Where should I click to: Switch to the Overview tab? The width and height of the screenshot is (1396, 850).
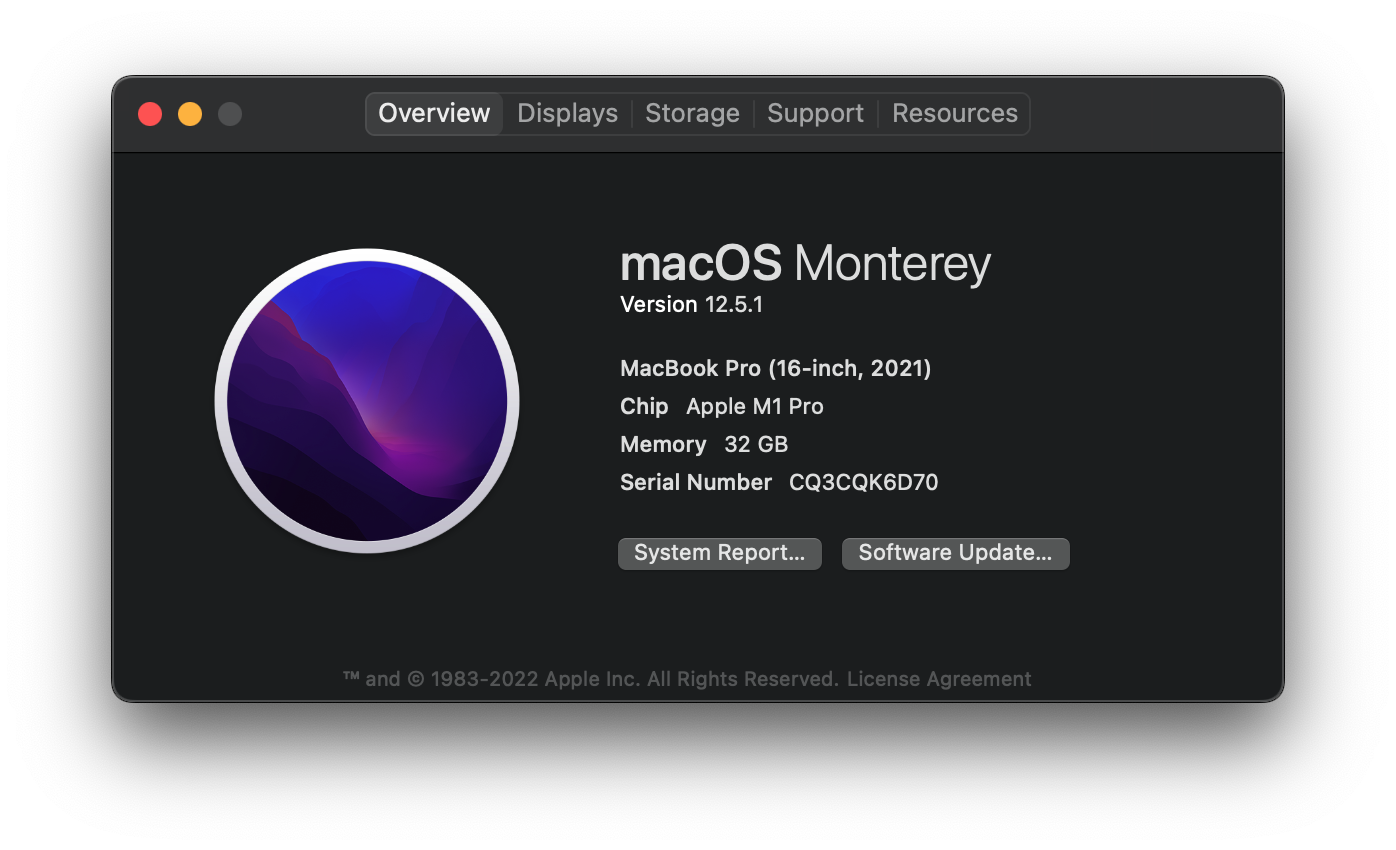click(434, 113)
